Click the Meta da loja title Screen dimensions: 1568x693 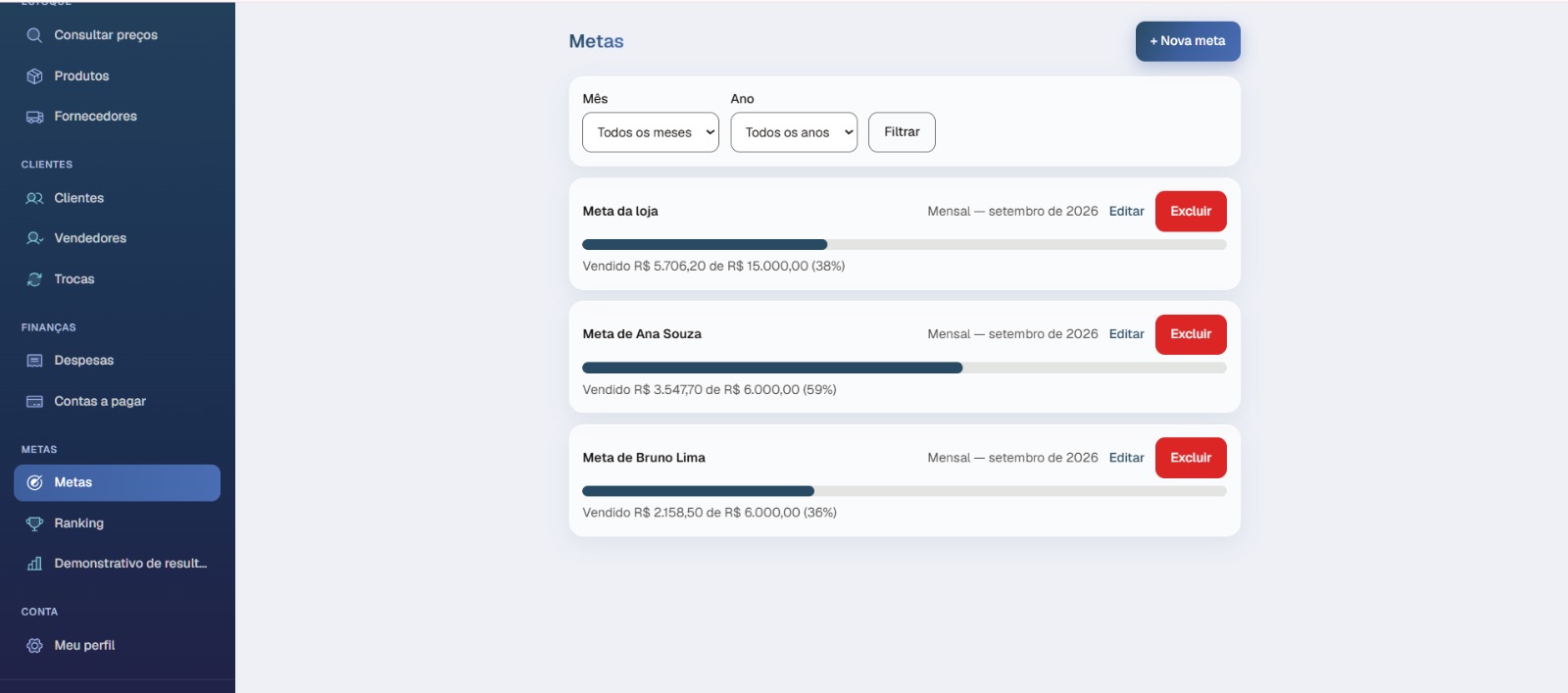coord(620,212)
